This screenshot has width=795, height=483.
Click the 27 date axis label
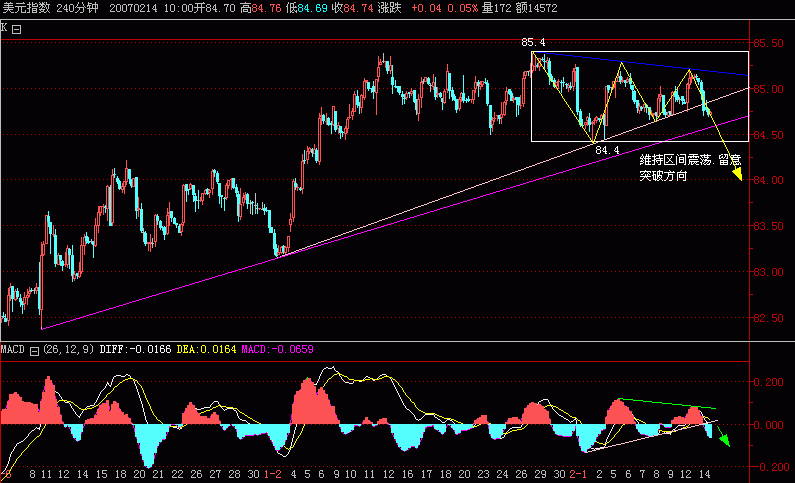click(215, 474)
